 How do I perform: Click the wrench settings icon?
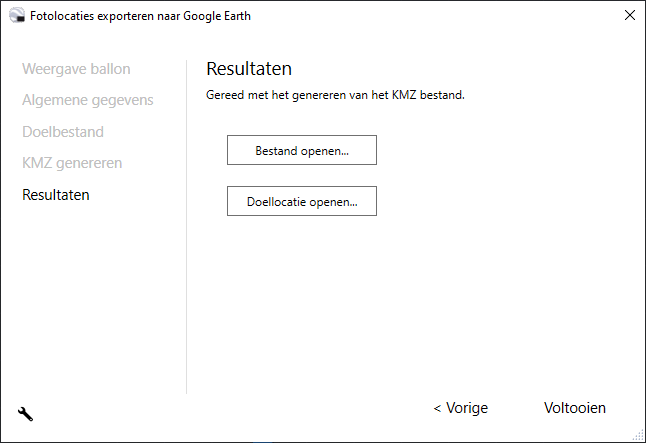26,413
